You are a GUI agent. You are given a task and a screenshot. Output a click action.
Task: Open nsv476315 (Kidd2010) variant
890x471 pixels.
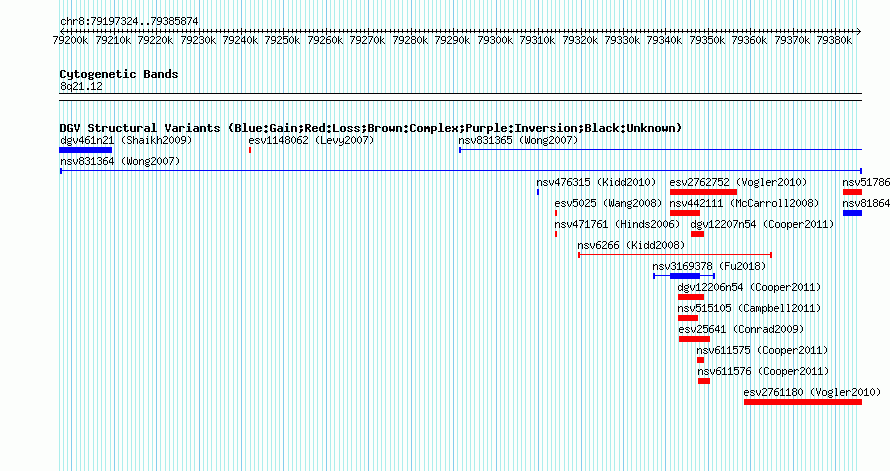pos(596,182)
